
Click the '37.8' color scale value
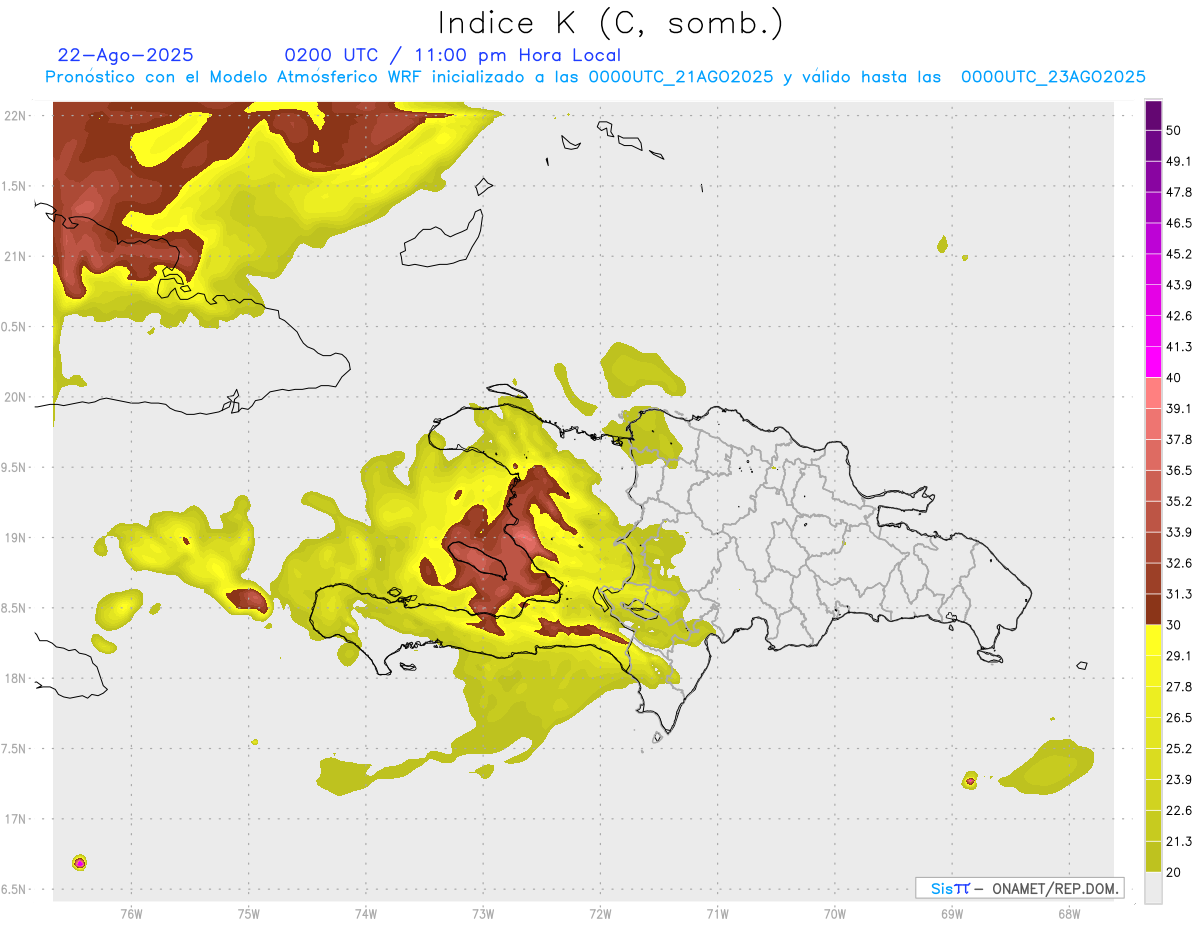[x=1179, y=439]
